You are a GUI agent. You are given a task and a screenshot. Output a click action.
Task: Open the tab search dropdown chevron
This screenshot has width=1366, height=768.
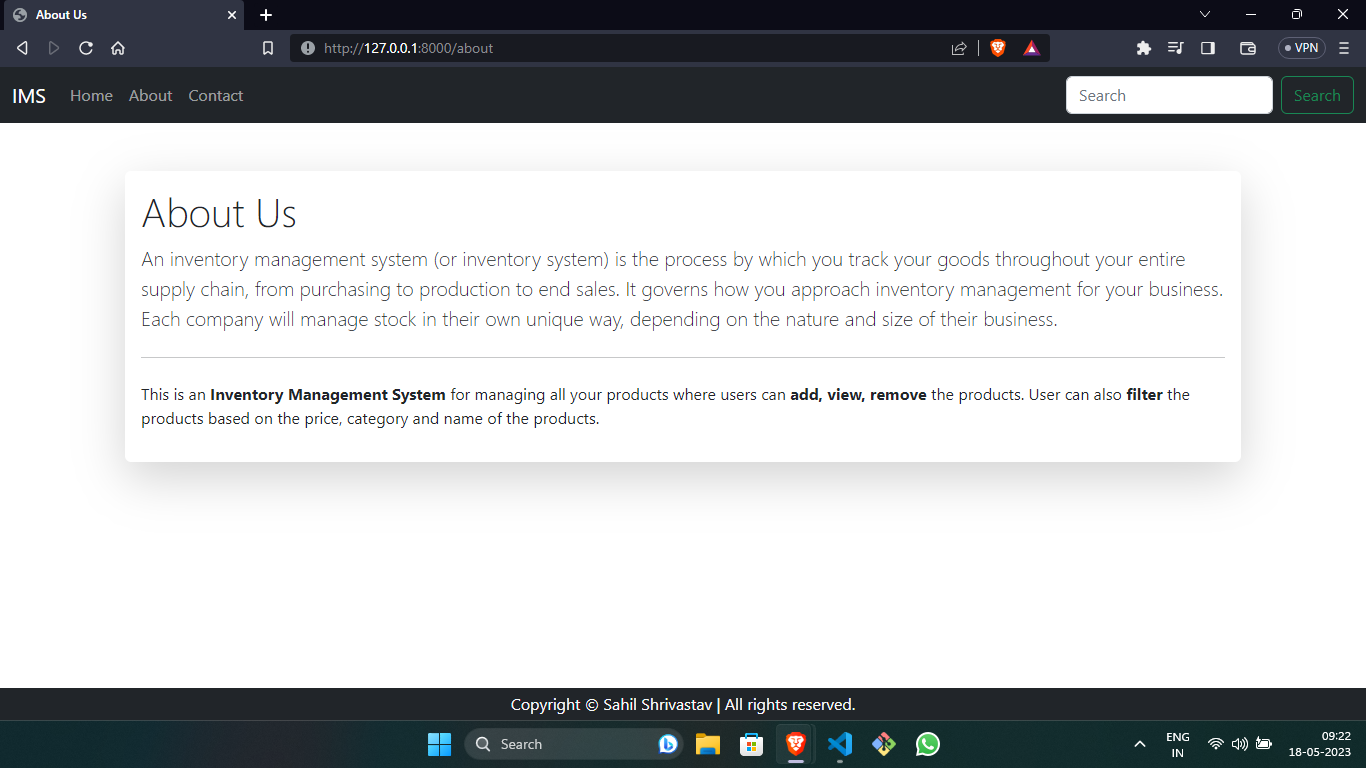(x=1205, y=14)
